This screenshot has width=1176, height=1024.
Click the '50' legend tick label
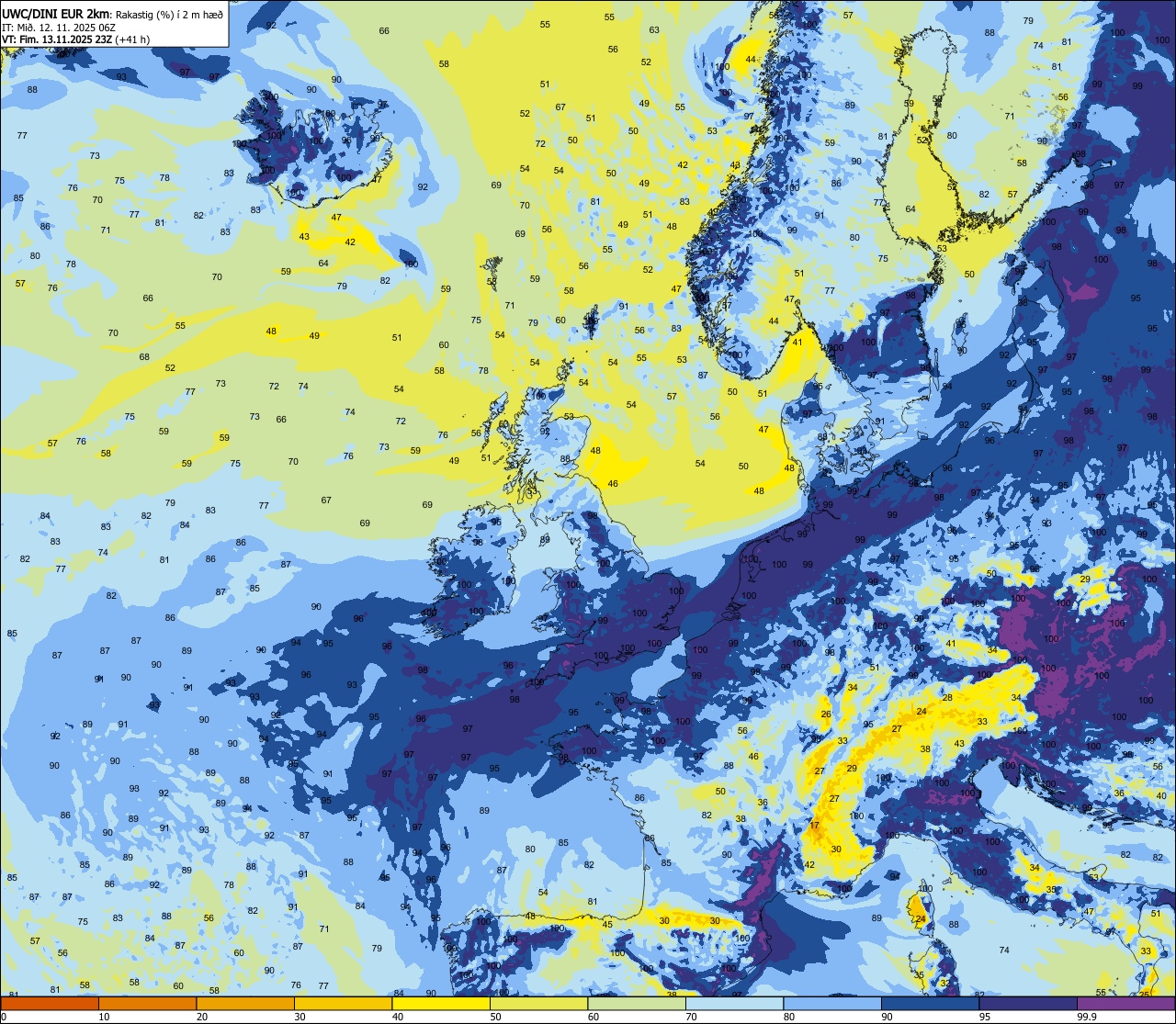click(x=495, y=1017)
